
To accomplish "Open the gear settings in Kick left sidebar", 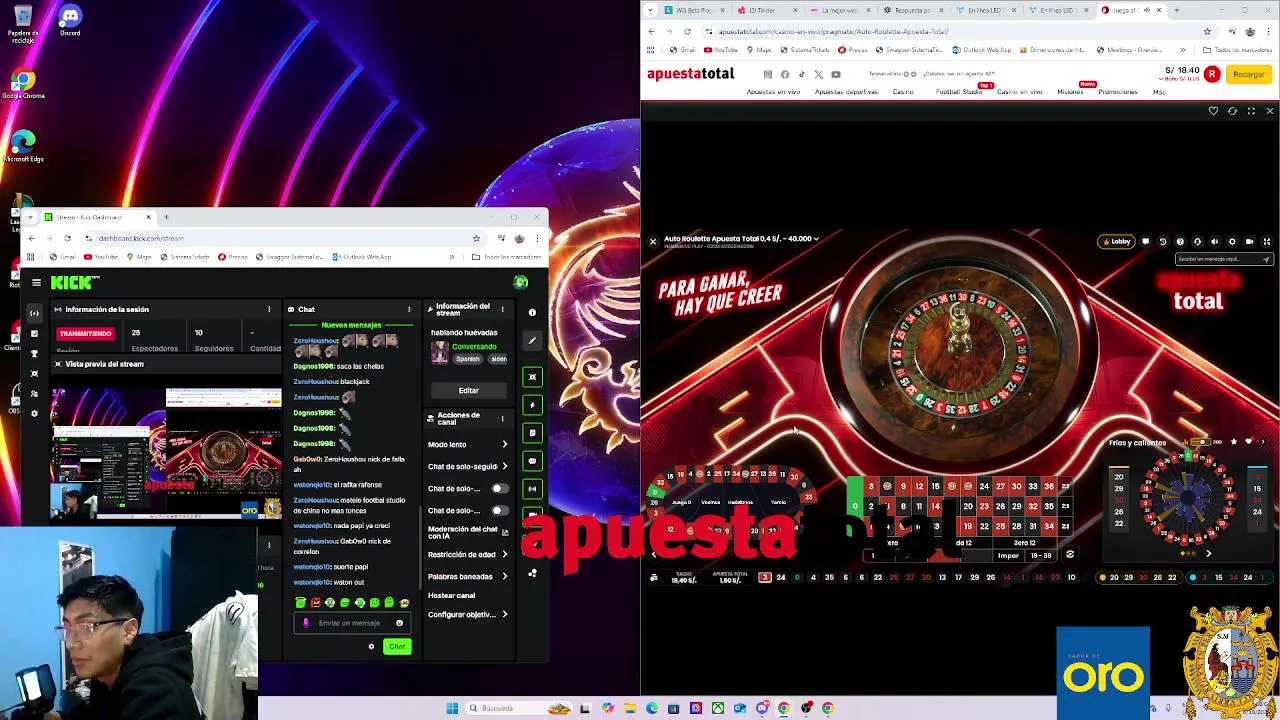I will [x=34, y=413].
